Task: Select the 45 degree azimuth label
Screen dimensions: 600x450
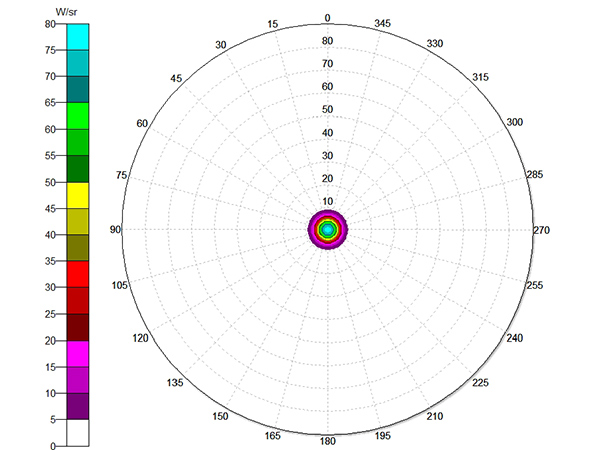Action: pyautogui.click(x=176, y=78)
